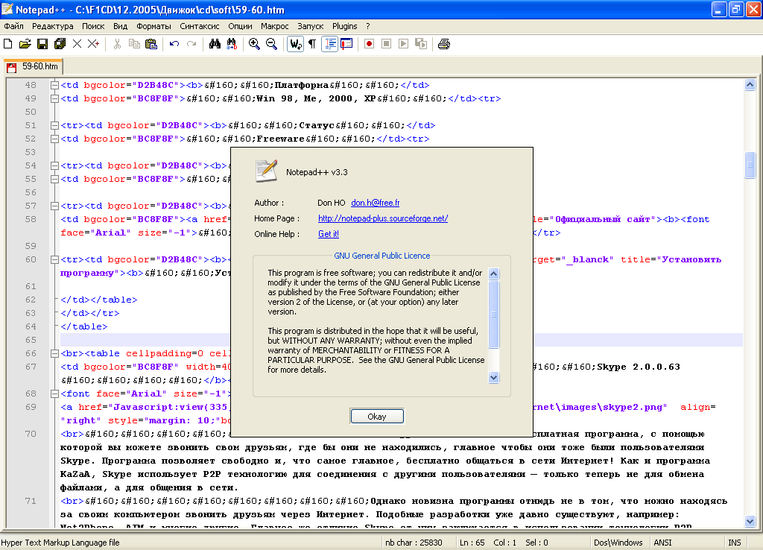The height and width of the screenshot is (550, 763).
Task: Zoom out with the magnifier minus icon
Action: tap(272, 44)
